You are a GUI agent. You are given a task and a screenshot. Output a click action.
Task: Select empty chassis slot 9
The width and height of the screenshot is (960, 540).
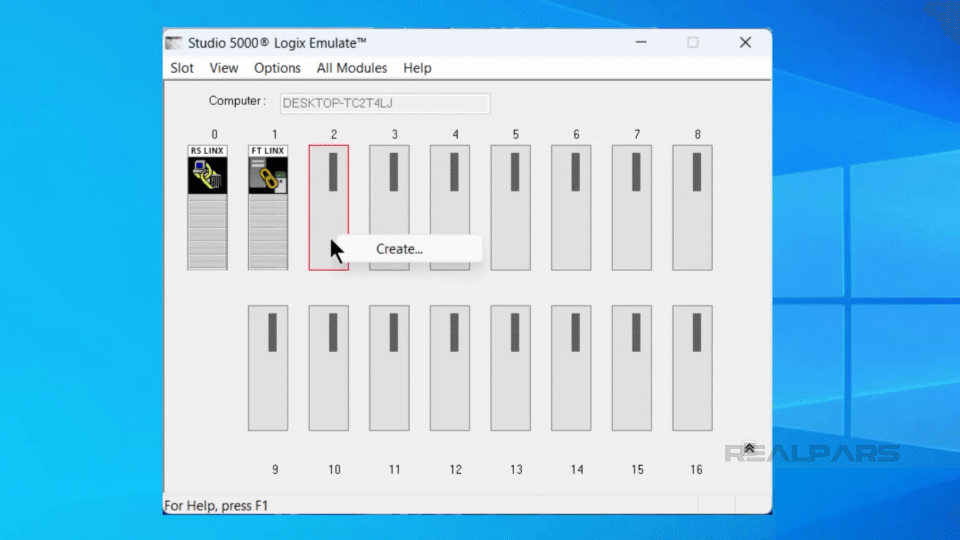click(268, 368)
